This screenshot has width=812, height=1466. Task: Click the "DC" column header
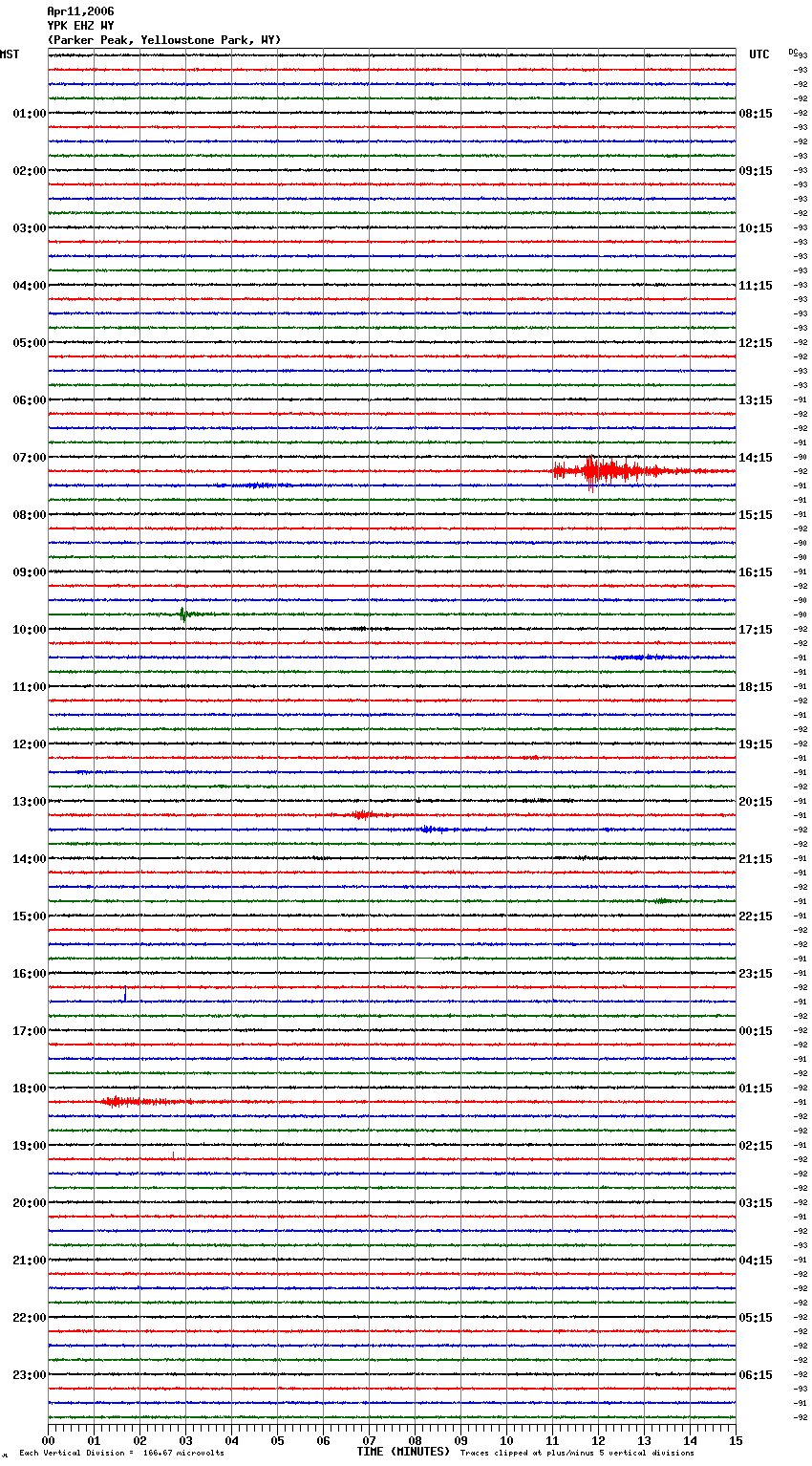793,52
